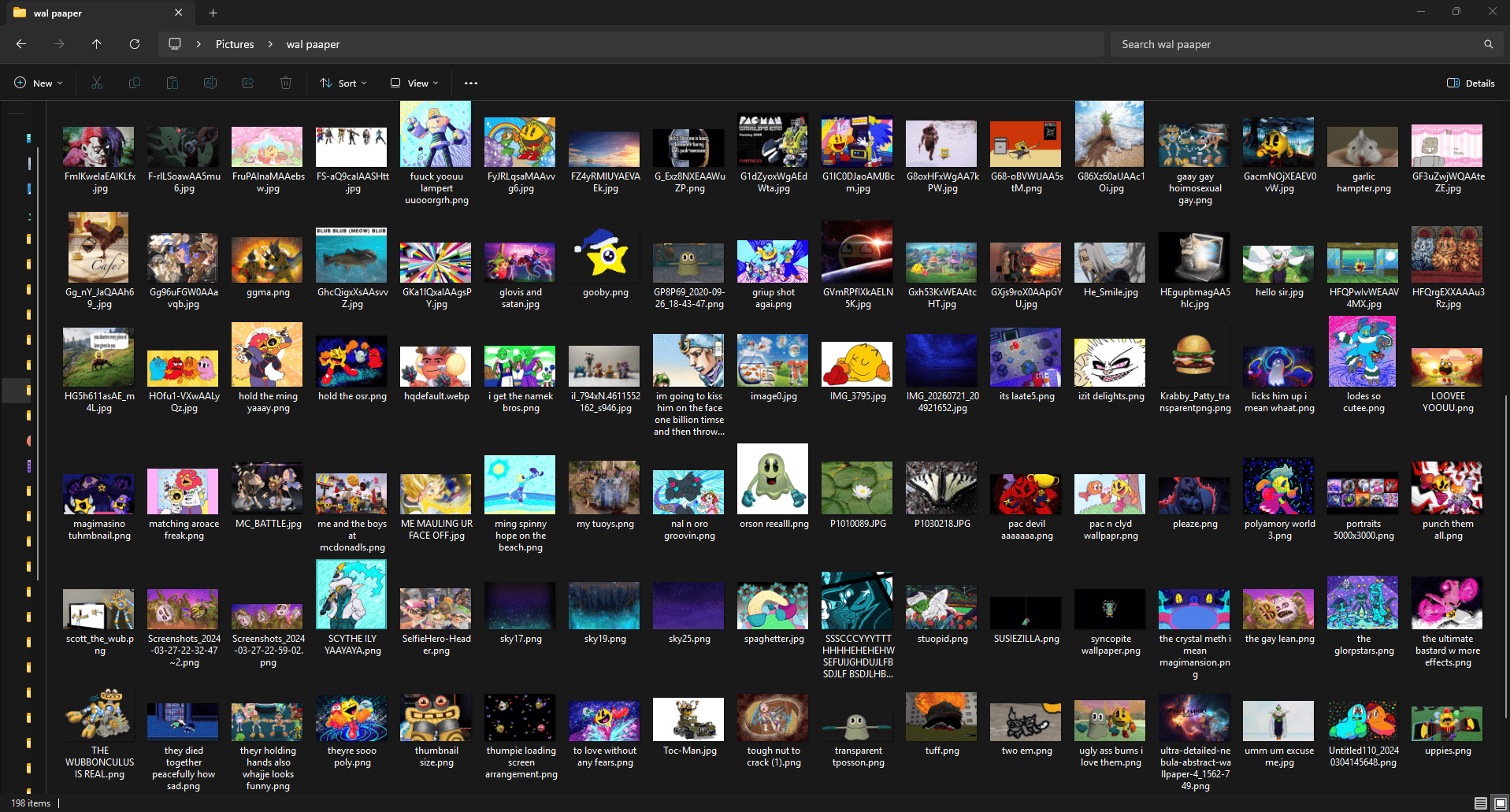The image size is (1510, 812).
Task: Click the 'P1030218.JPG' file name
Action: (942, 523)
